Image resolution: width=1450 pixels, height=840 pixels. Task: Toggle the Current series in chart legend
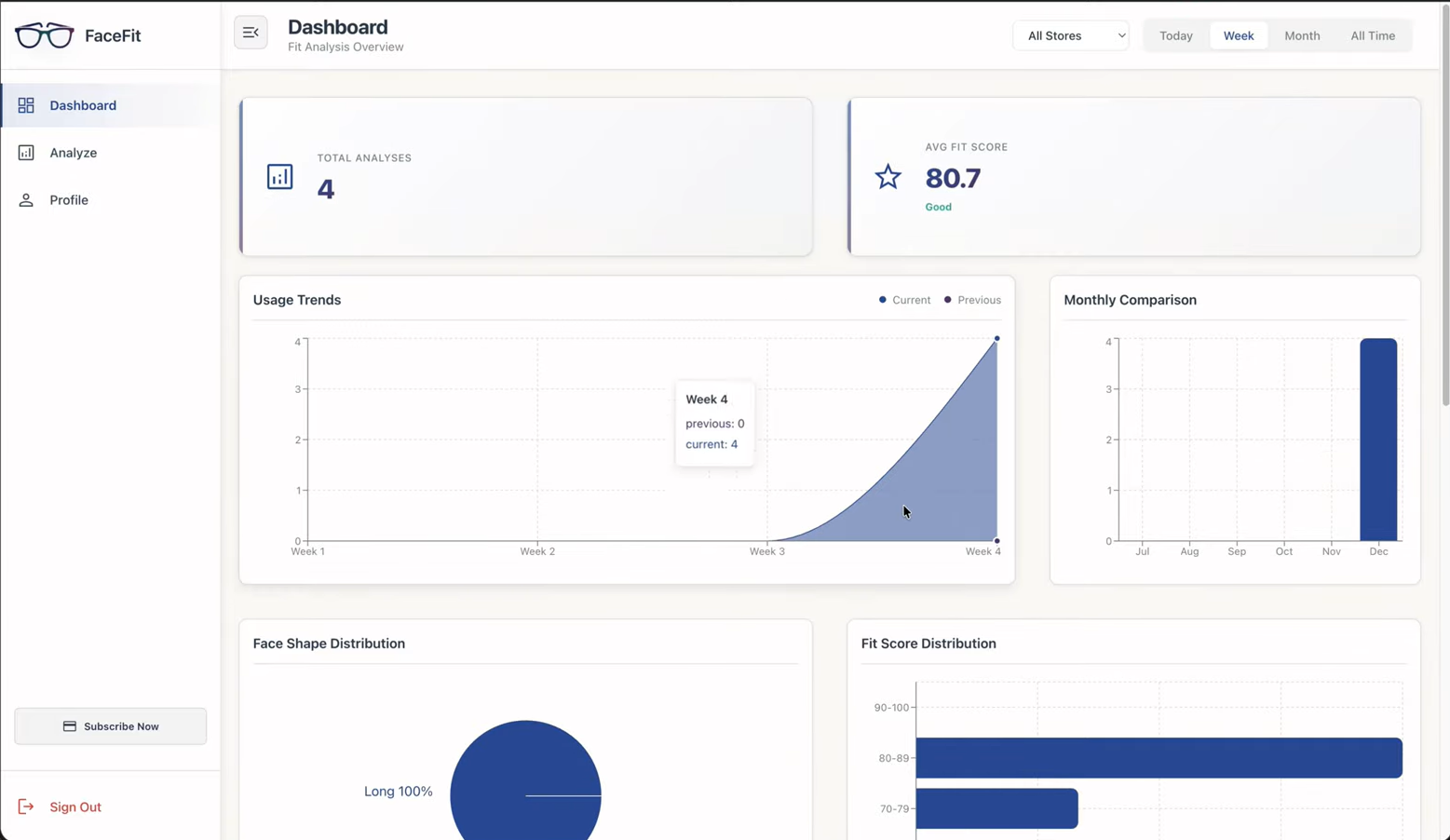pyautogui.click(x=904, y=300)
